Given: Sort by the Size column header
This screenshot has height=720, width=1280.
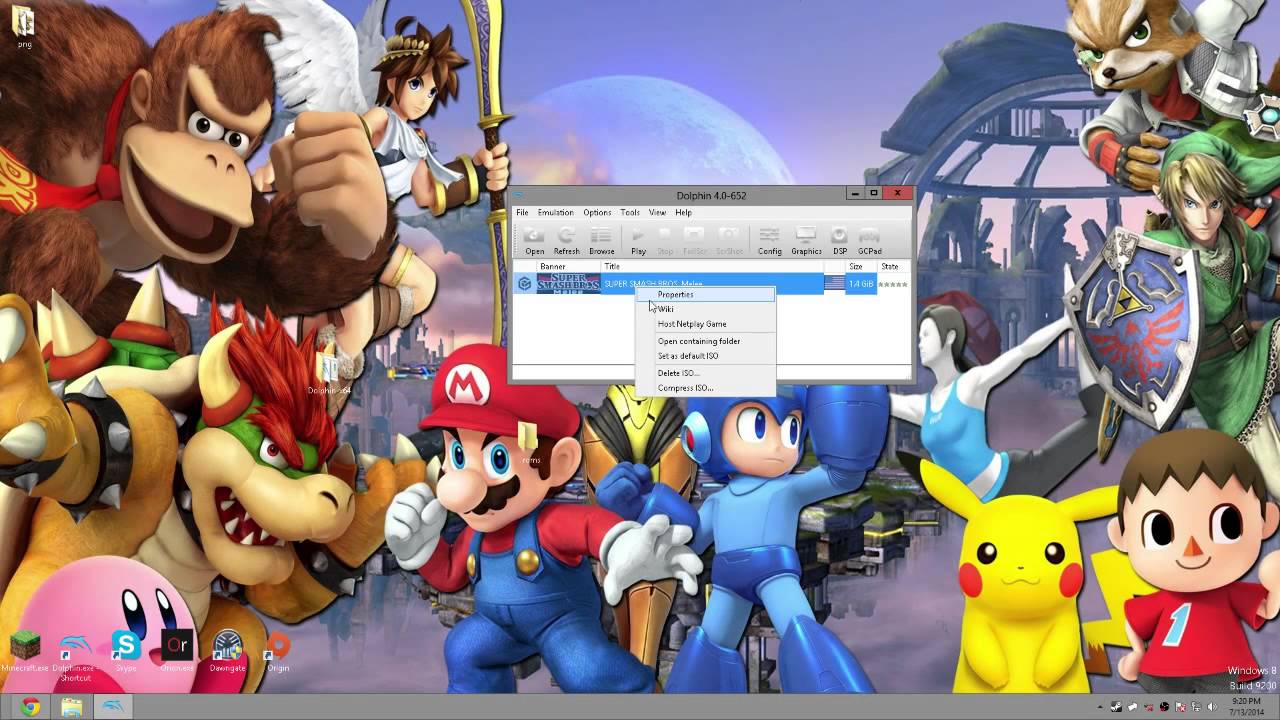Looking at the screenshot, I should coord(861,267).
